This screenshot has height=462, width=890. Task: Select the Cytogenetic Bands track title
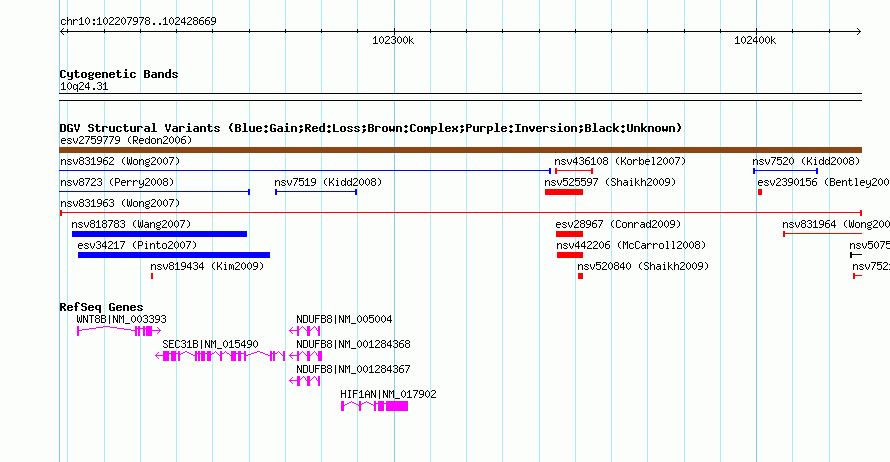point(119,74)
